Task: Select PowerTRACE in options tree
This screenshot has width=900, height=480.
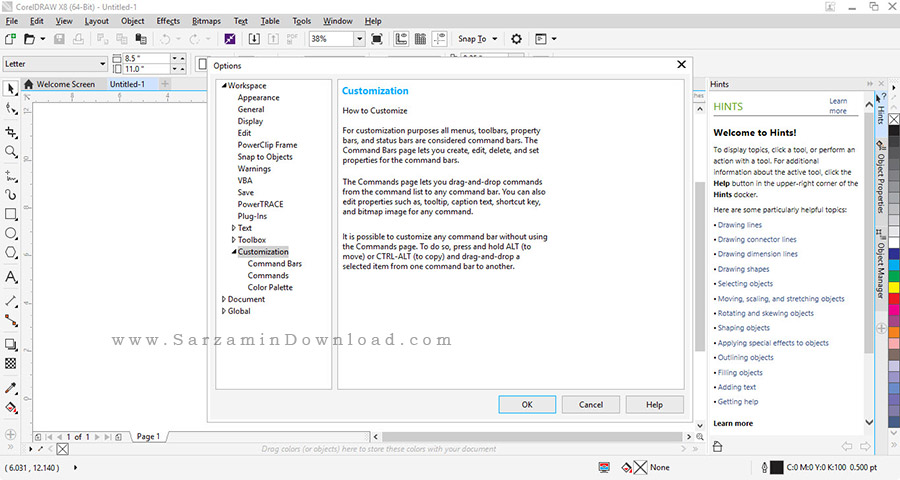Action: (x=261, y=204)
